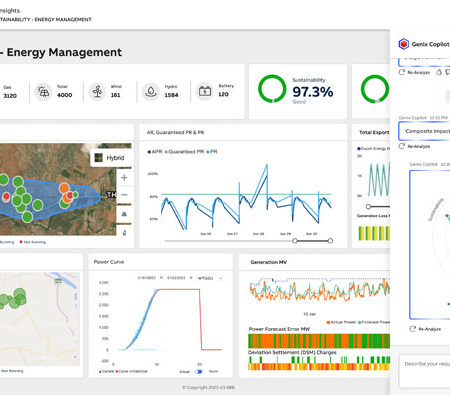Toggle the PR legend series
Screen dimensions: 450x395
(212, 152)
